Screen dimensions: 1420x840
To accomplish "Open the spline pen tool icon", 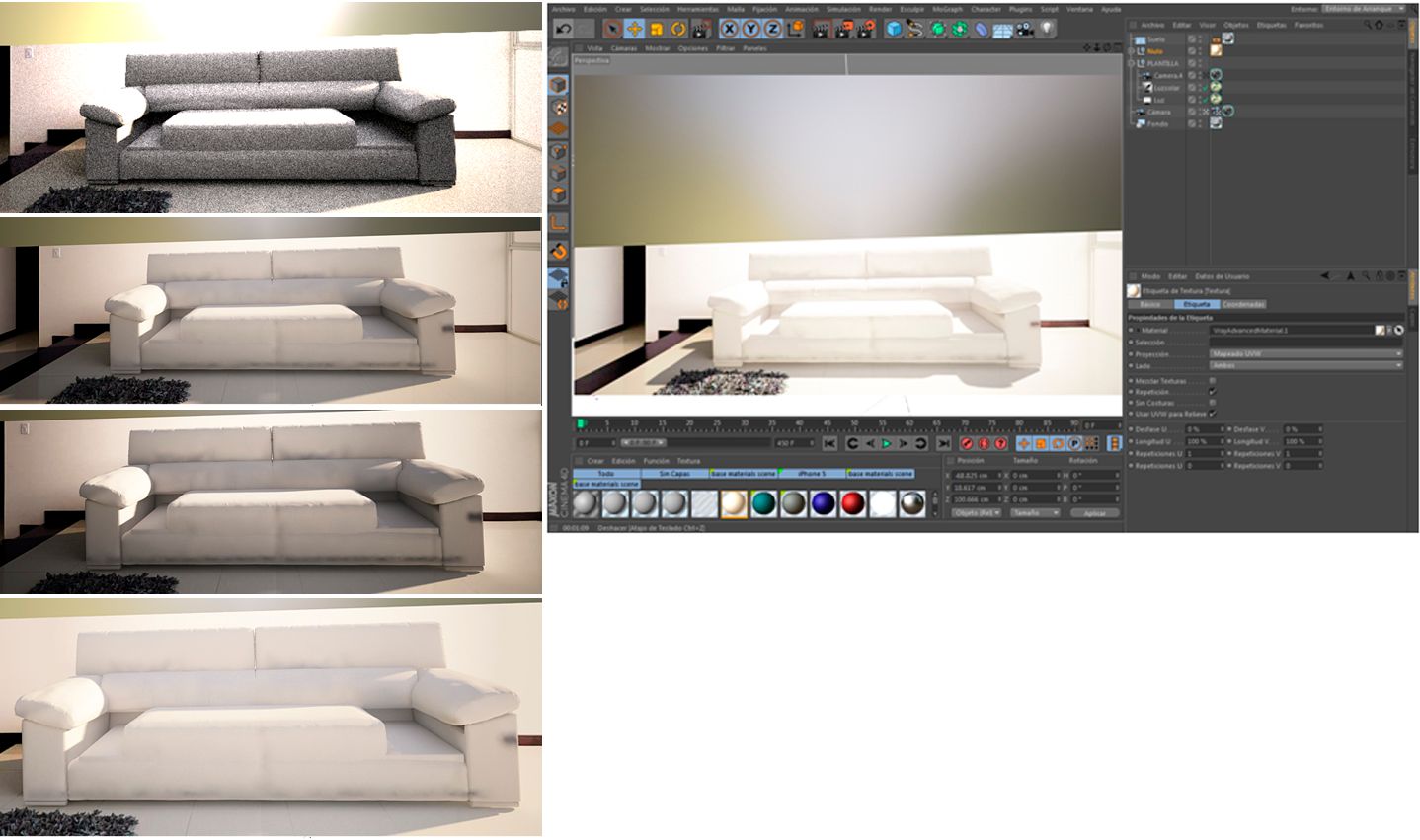I will (x=914, y=29).
